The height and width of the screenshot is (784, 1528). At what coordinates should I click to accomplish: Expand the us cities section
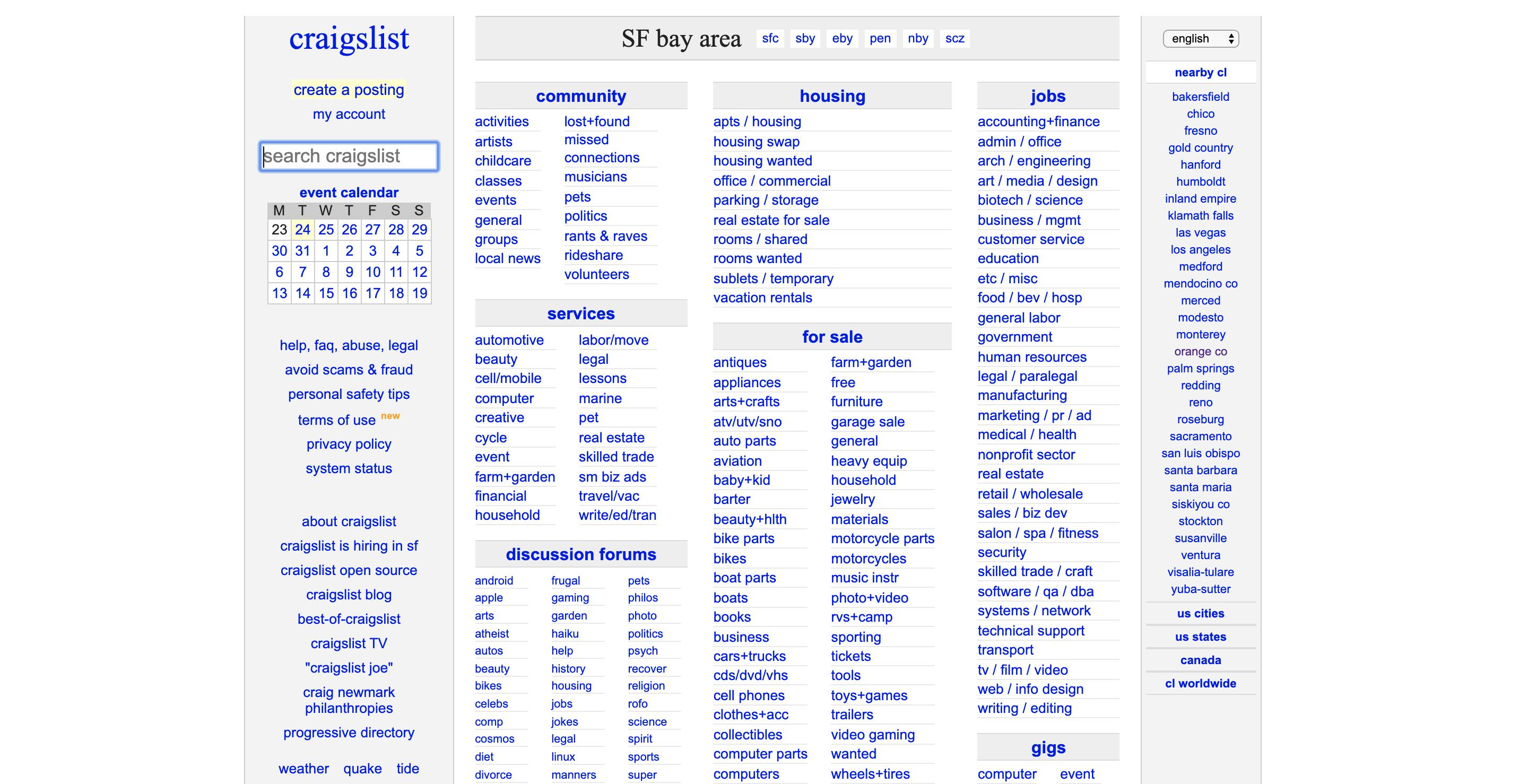point(1200,613)
